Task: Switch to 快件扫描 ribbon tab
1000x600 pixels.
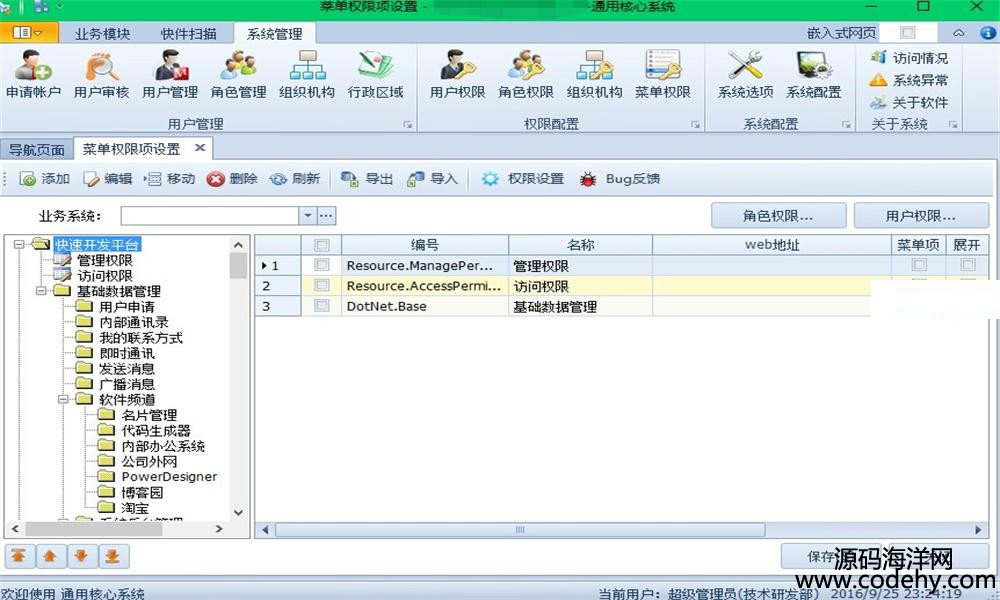Action: [188, 34]
